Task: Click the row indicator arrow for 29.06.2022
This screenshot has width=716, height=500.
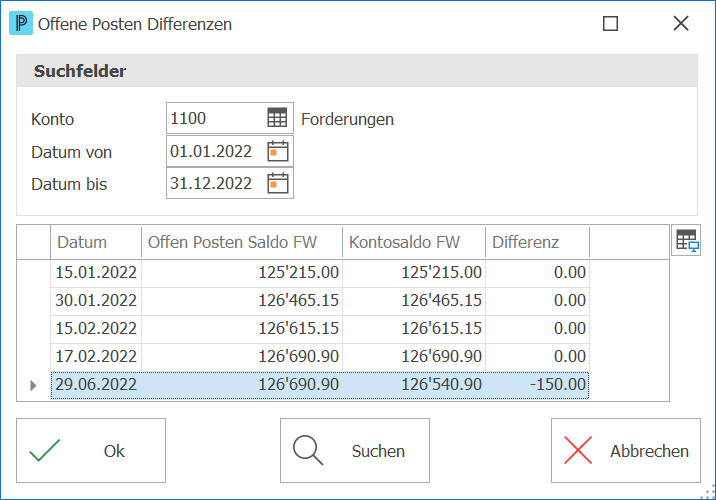Action: (x=33, y=385)
